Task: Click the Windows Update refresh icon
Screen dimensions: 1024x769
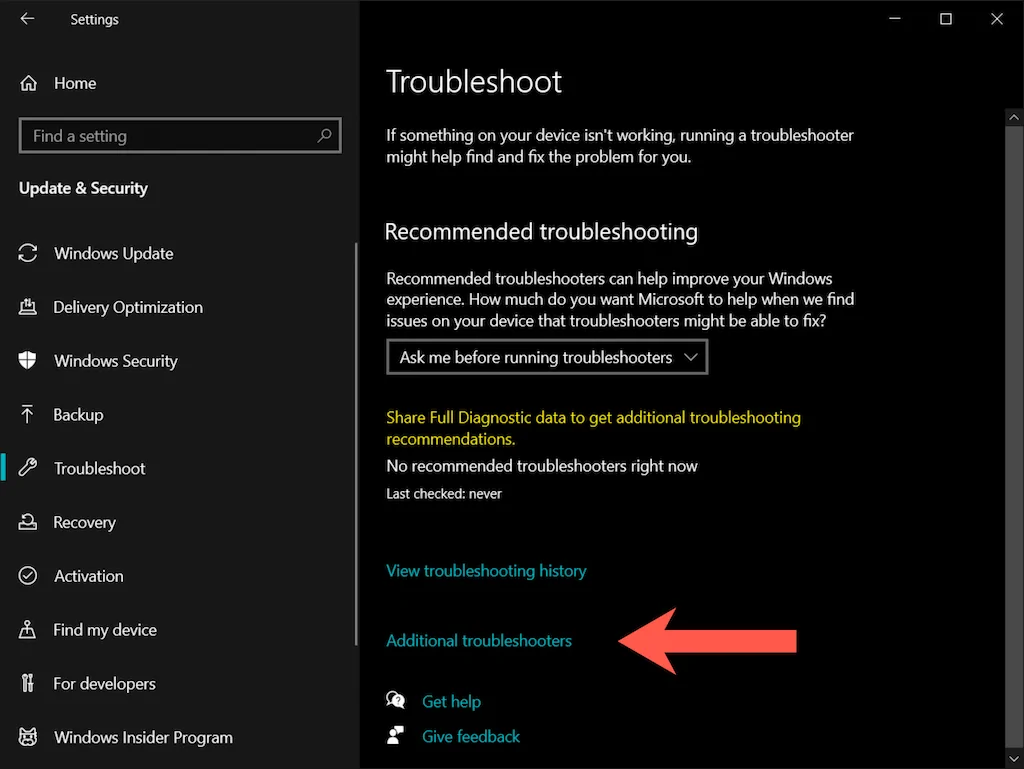Action: tap(28, 254)
